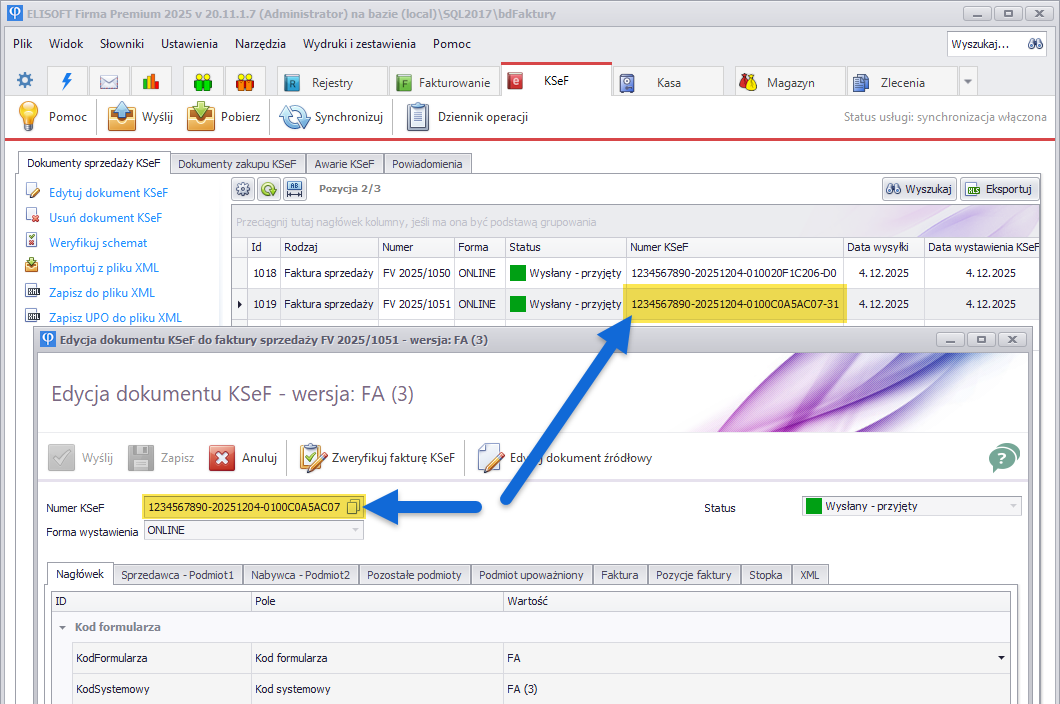Open Dziennik operacji log
1060x704 pixels.
click(x=418, y=117)
